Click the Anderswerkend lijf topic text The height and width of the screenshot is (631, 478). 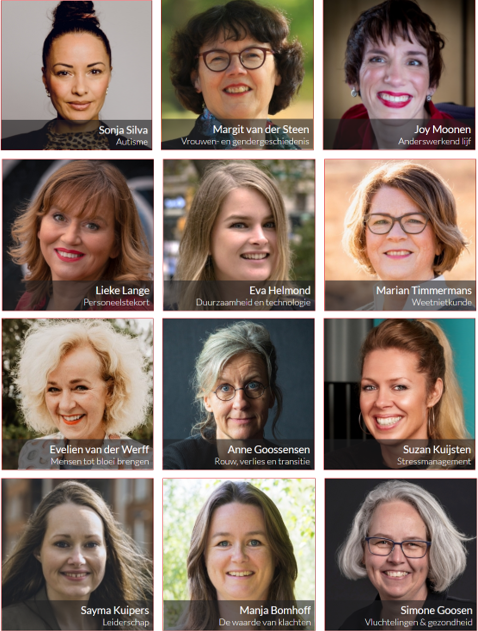pos(435,141)
